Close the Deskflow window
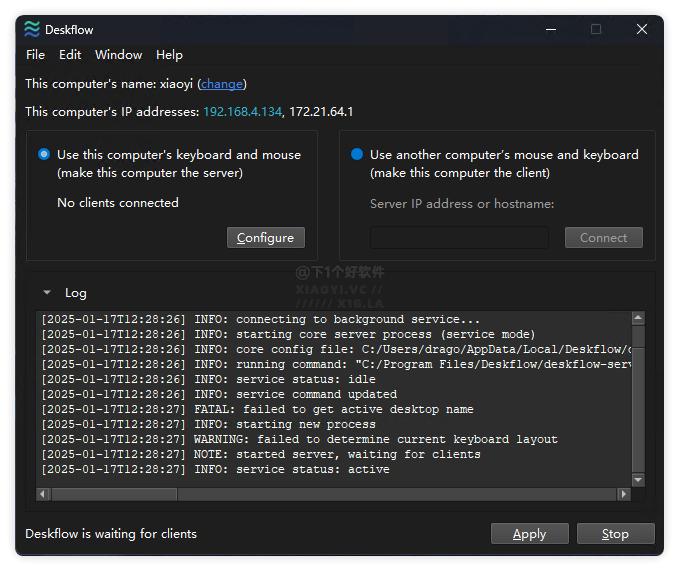 click(x=642, y=29)
